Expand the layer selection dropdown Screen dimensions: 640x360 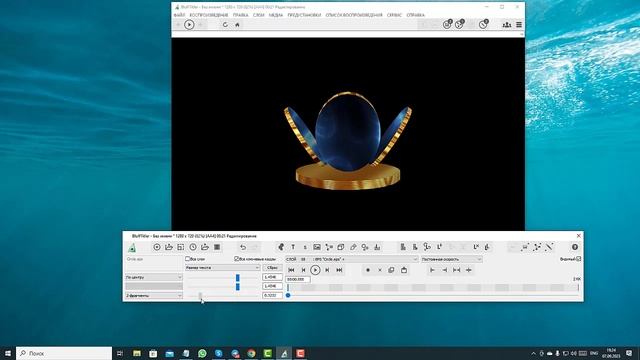point(352,259)
